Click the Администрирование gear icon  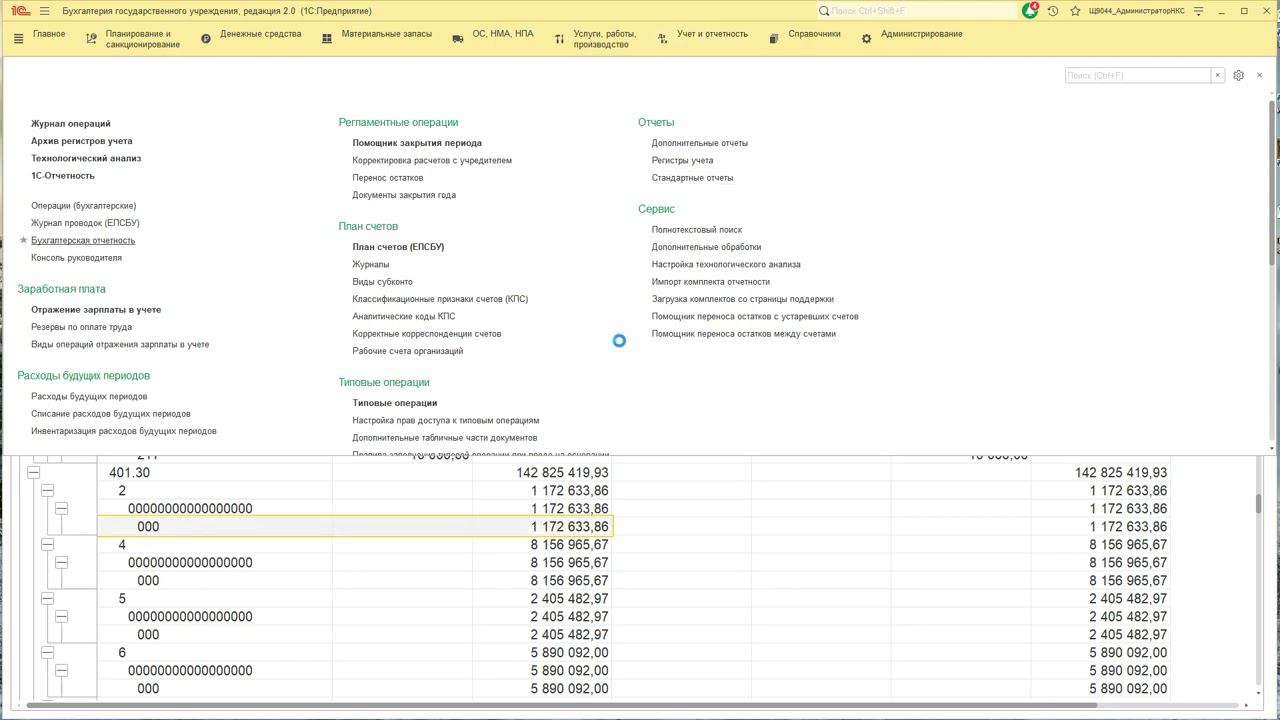[x=866, y=39]
